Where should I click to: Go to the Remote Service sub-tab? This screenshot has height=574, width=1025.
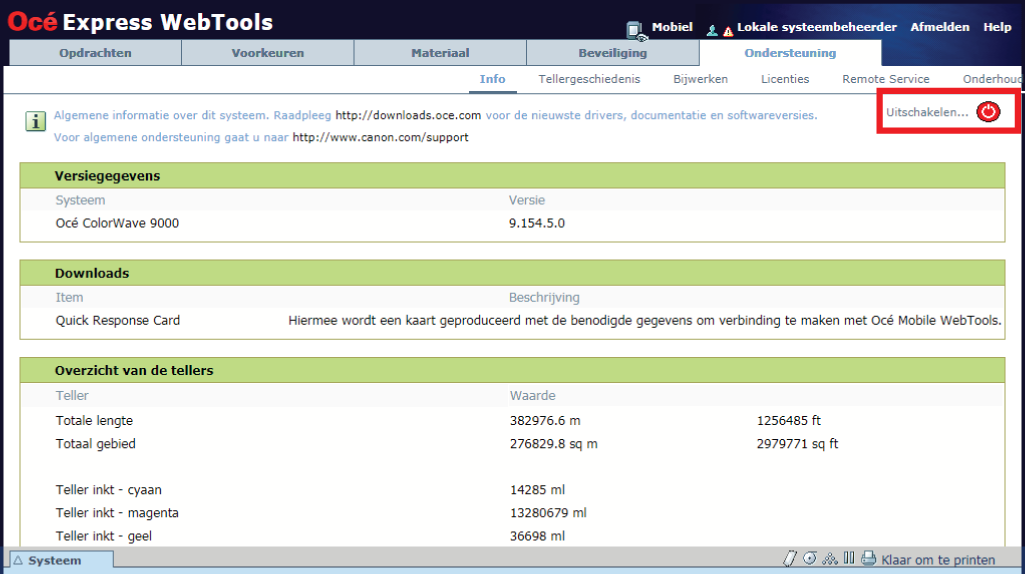tap(885, 79)
